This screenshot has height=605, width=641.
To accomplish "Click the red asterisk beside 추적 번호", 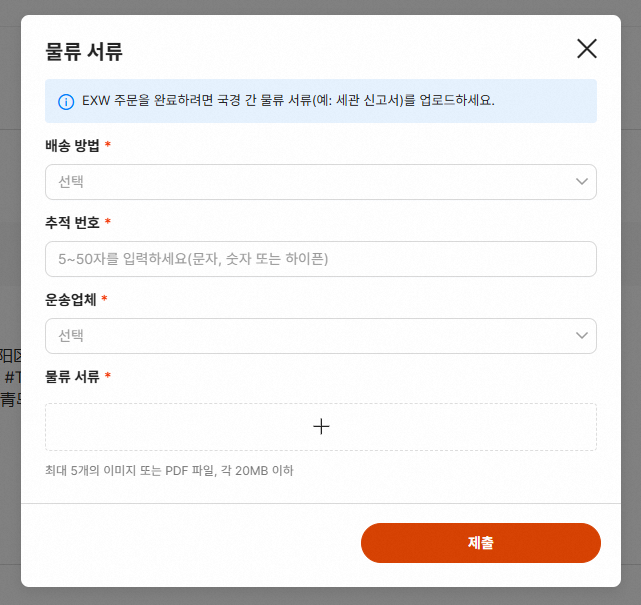I will tap(108, 222).
